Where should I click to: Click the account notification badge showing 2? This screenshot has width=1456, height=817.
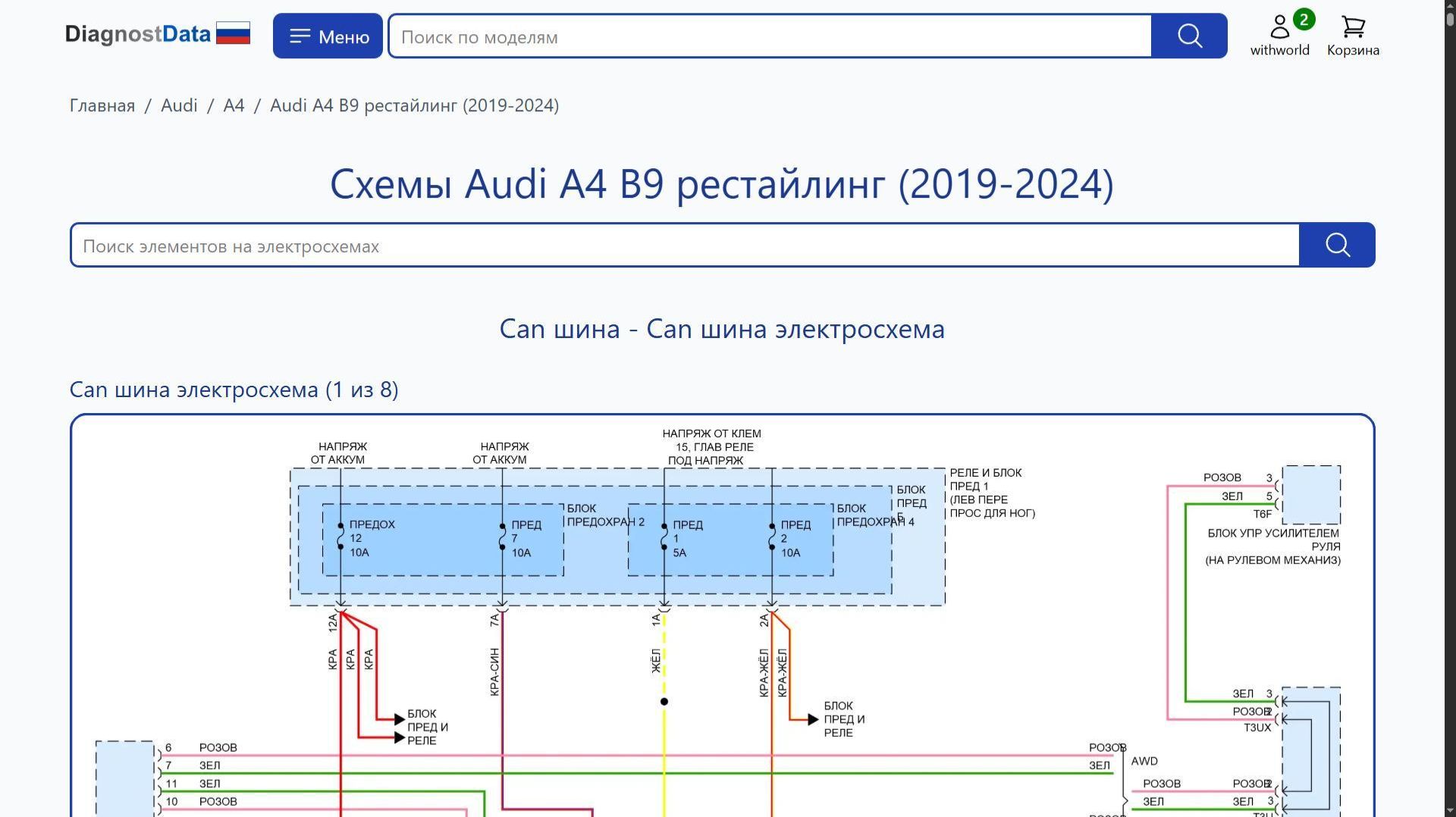coord(1304,20)
